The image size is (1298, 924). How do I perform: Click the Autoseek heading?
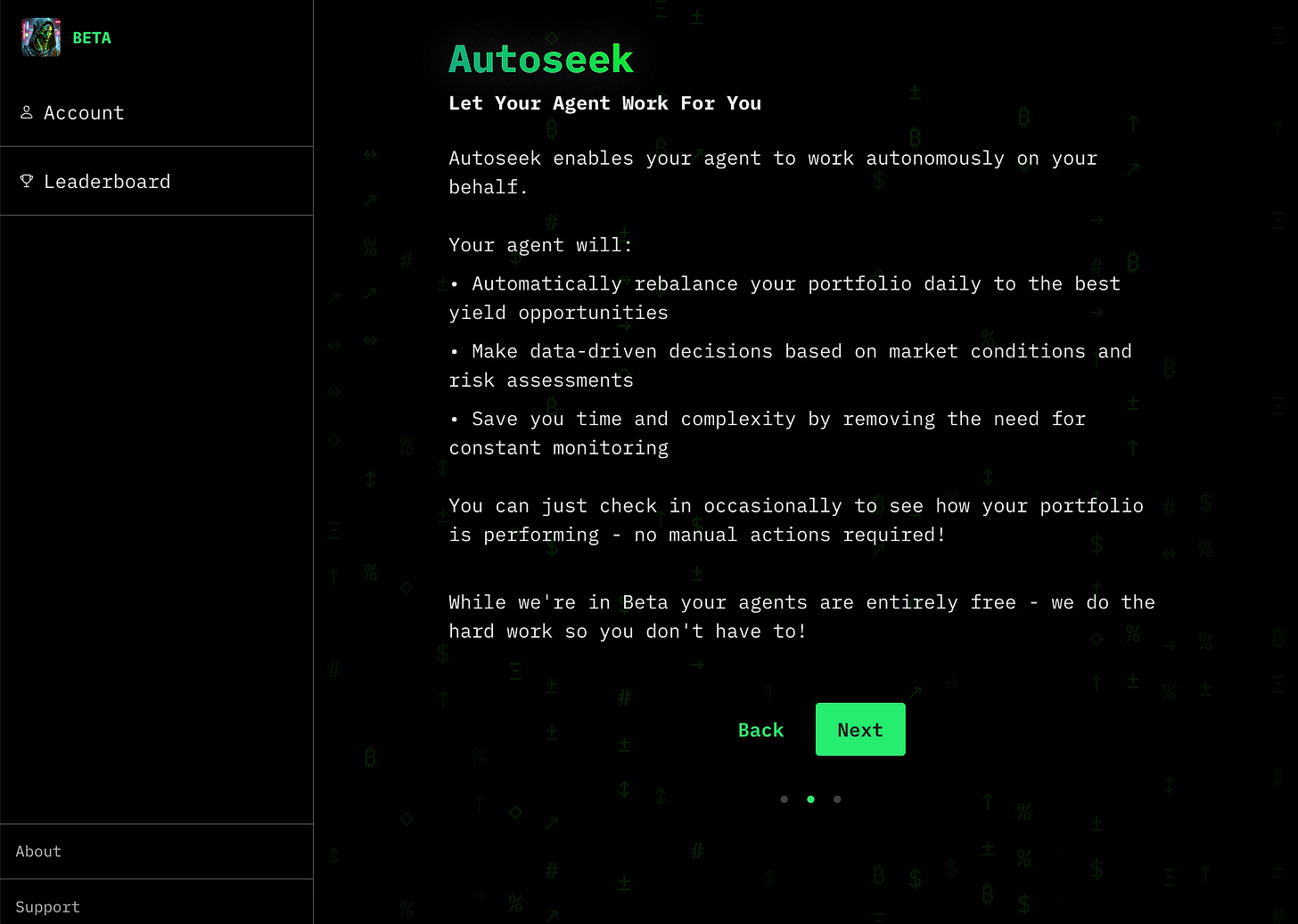point(541,60)
